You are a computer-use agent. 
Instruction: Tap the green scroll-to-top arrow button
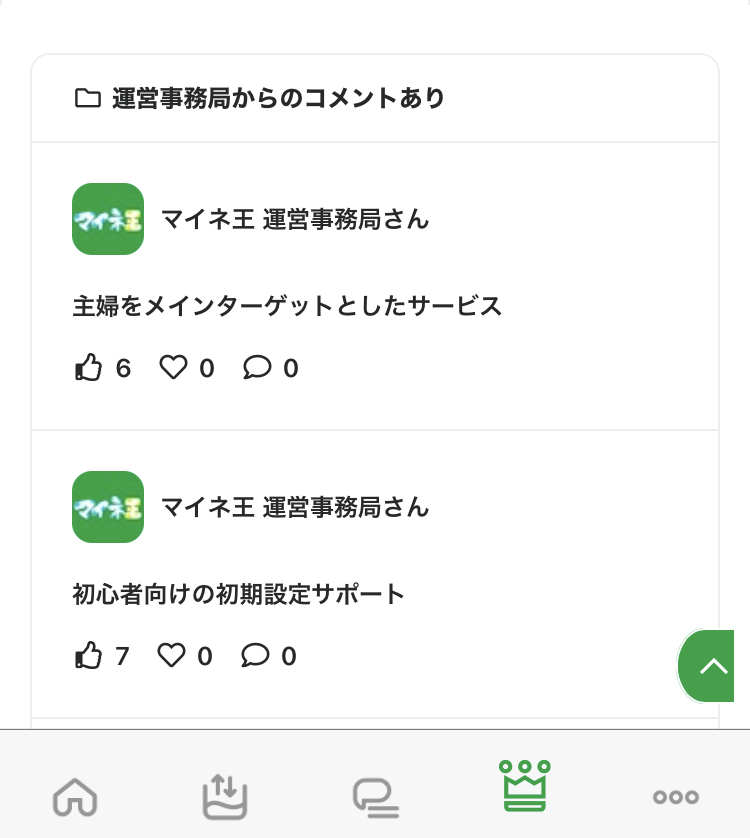tap(706, 666)
